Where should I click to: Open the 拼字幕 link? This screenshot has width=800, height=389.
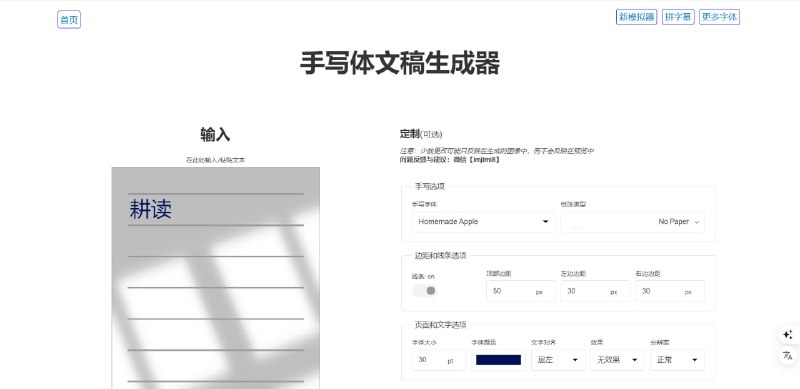click(678, 17)
